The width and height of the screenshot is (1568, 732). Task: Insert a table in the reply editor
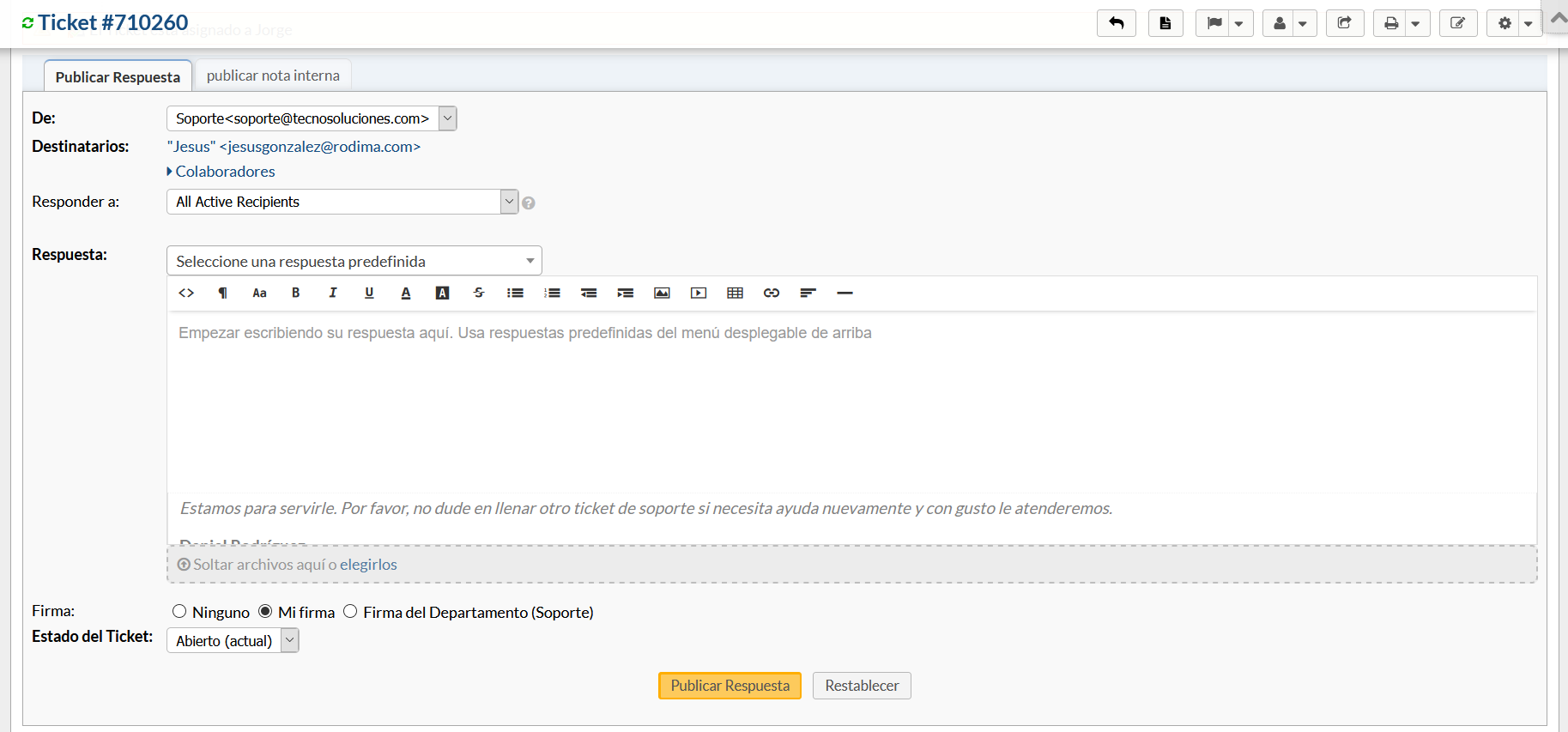(x=735, y=293)
